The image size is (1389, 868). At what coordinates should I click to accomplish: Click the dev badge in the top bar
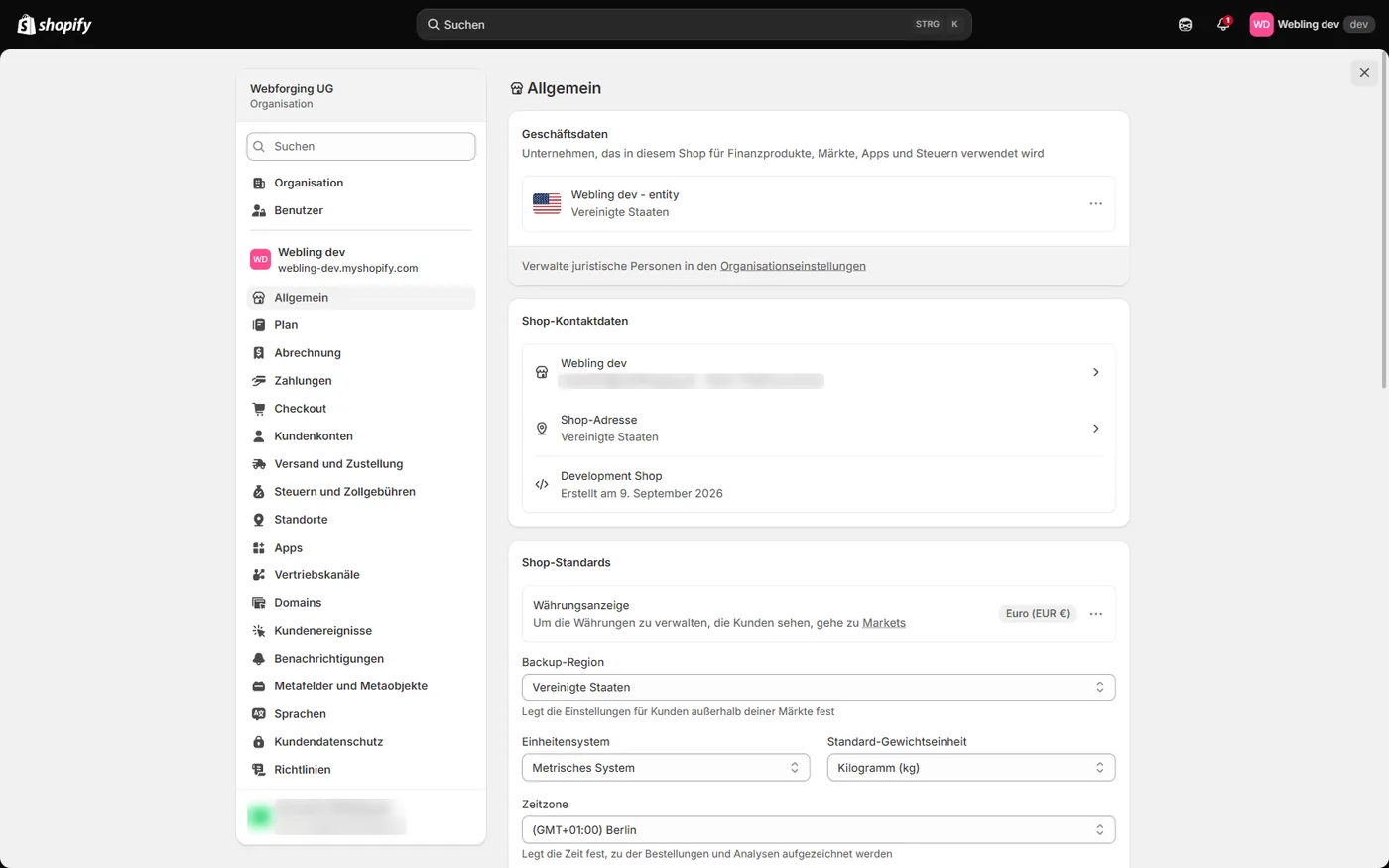1359,24
